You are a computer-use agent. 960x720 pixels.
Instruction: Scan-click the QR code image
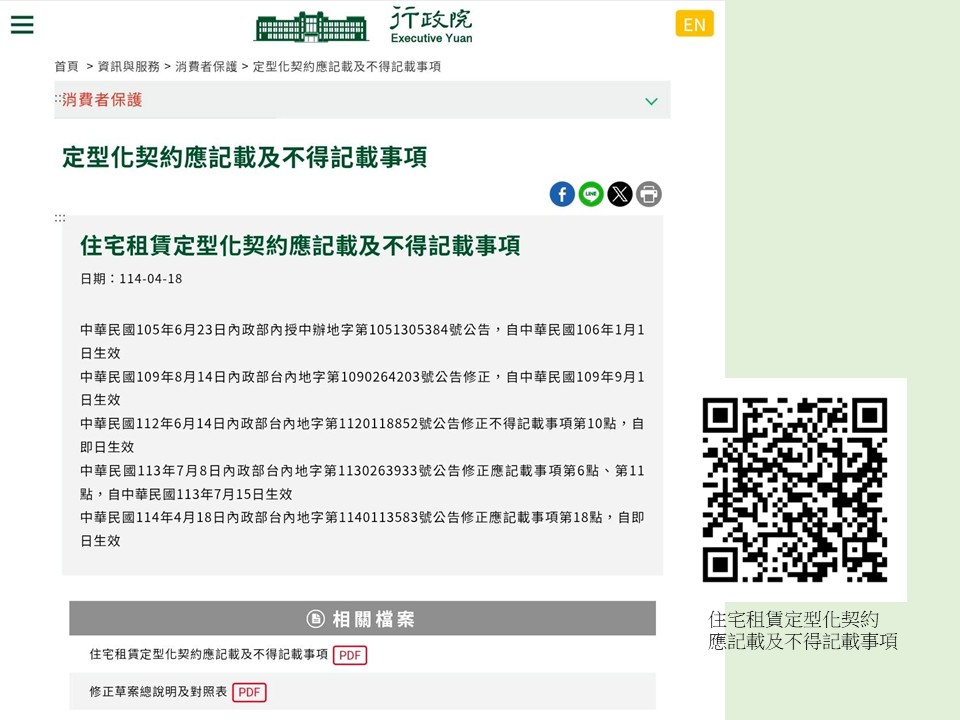(800, 489)
